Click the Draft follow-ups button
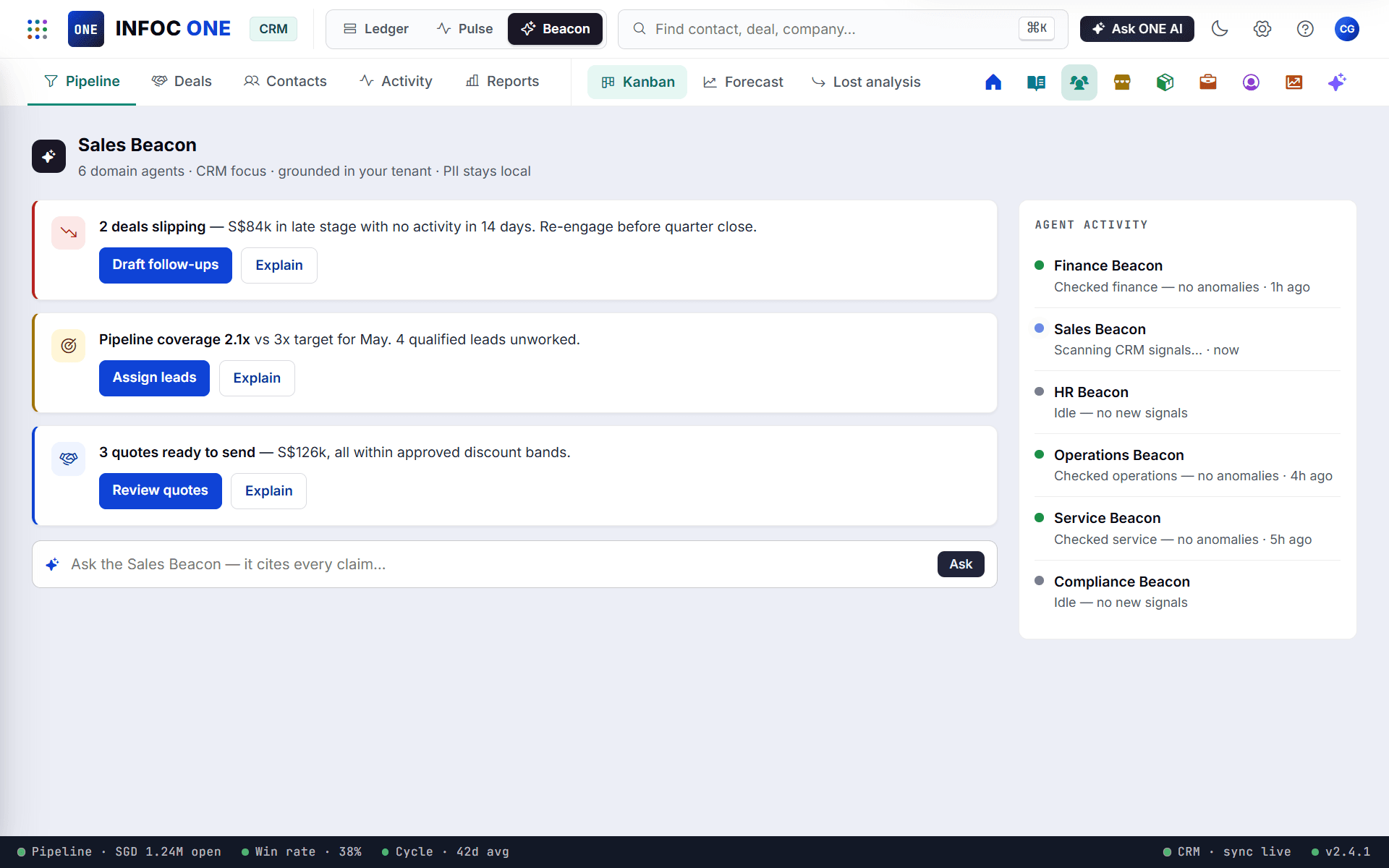1389x868 pixels. pyautogui.click(x=166, y=265)
